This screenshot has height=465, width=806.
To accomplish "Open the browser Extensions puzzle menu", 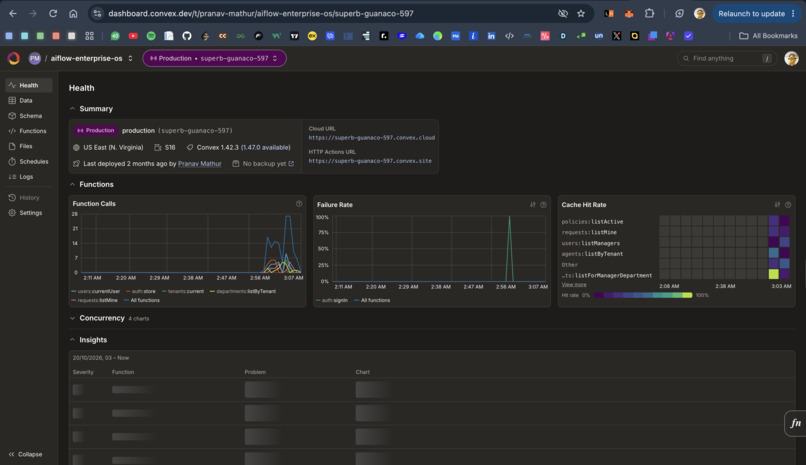I will pyautogui.click(x=650, y=14).
